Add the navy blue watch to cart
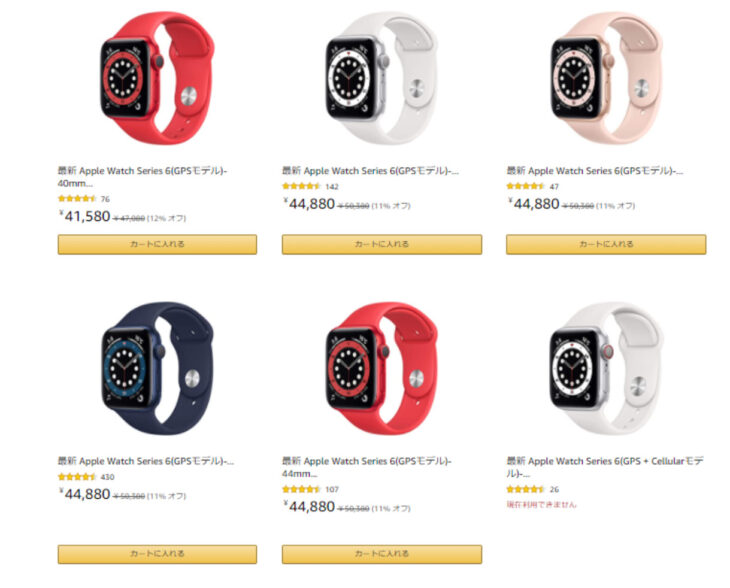This screenshot has height=588, width=730. 157,554
